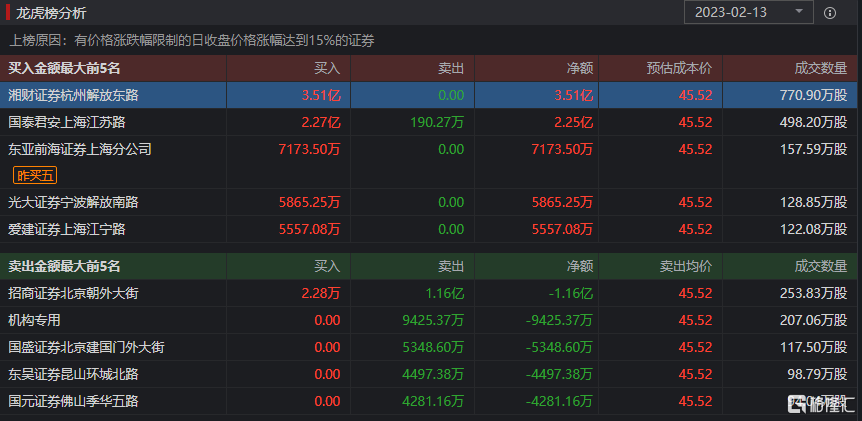Click 买入金额最大前5名 section header

point(64,69)
